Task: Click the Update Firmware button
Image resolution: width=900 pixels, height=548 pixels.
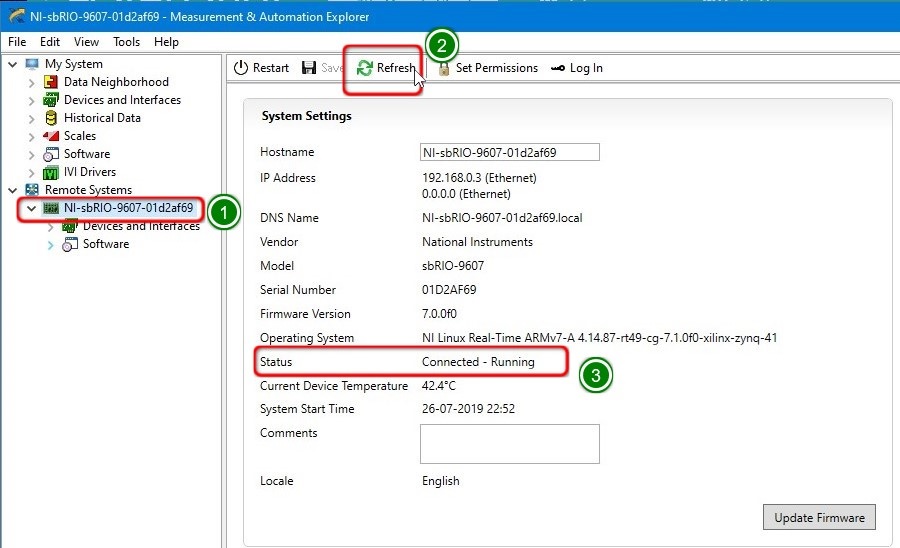Action: (819, 517)
